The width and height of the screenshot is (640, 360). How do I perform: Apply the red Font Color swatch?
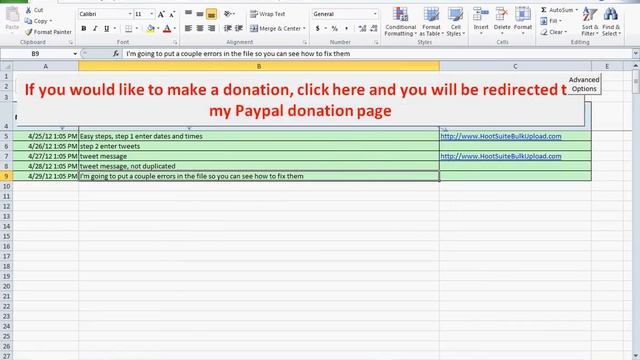pos(167,29)
